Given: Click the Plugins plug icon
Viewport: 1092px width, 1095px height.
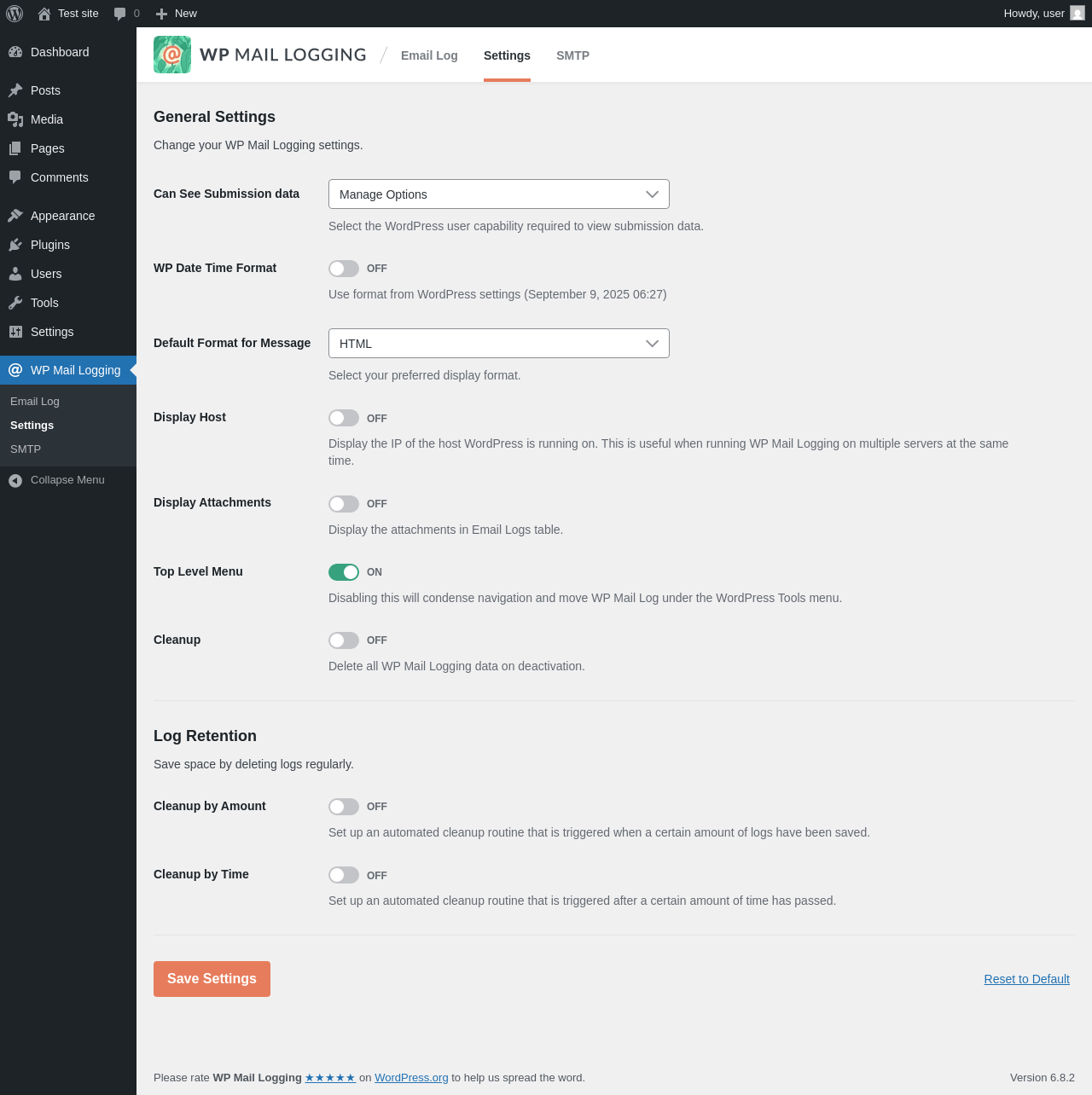Looking at the screenshot, I should pyautogui.click(x=15, y=245).
